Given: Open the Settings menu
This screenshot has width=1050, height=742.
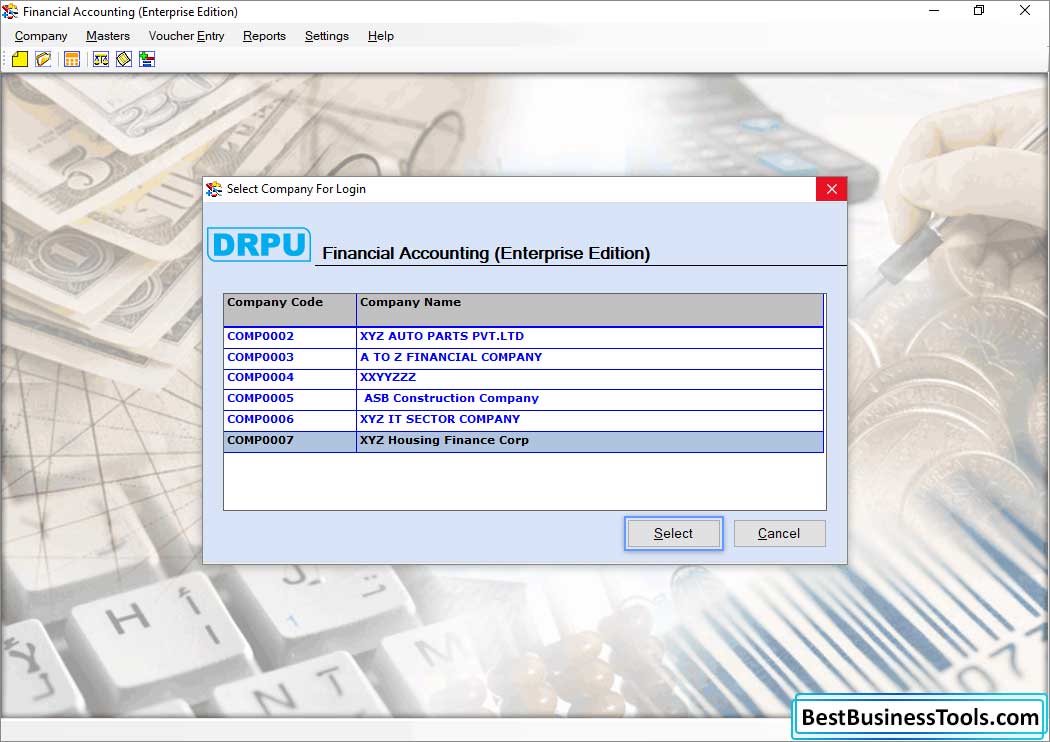Looking at the screenshot, I should click(327, 36).
